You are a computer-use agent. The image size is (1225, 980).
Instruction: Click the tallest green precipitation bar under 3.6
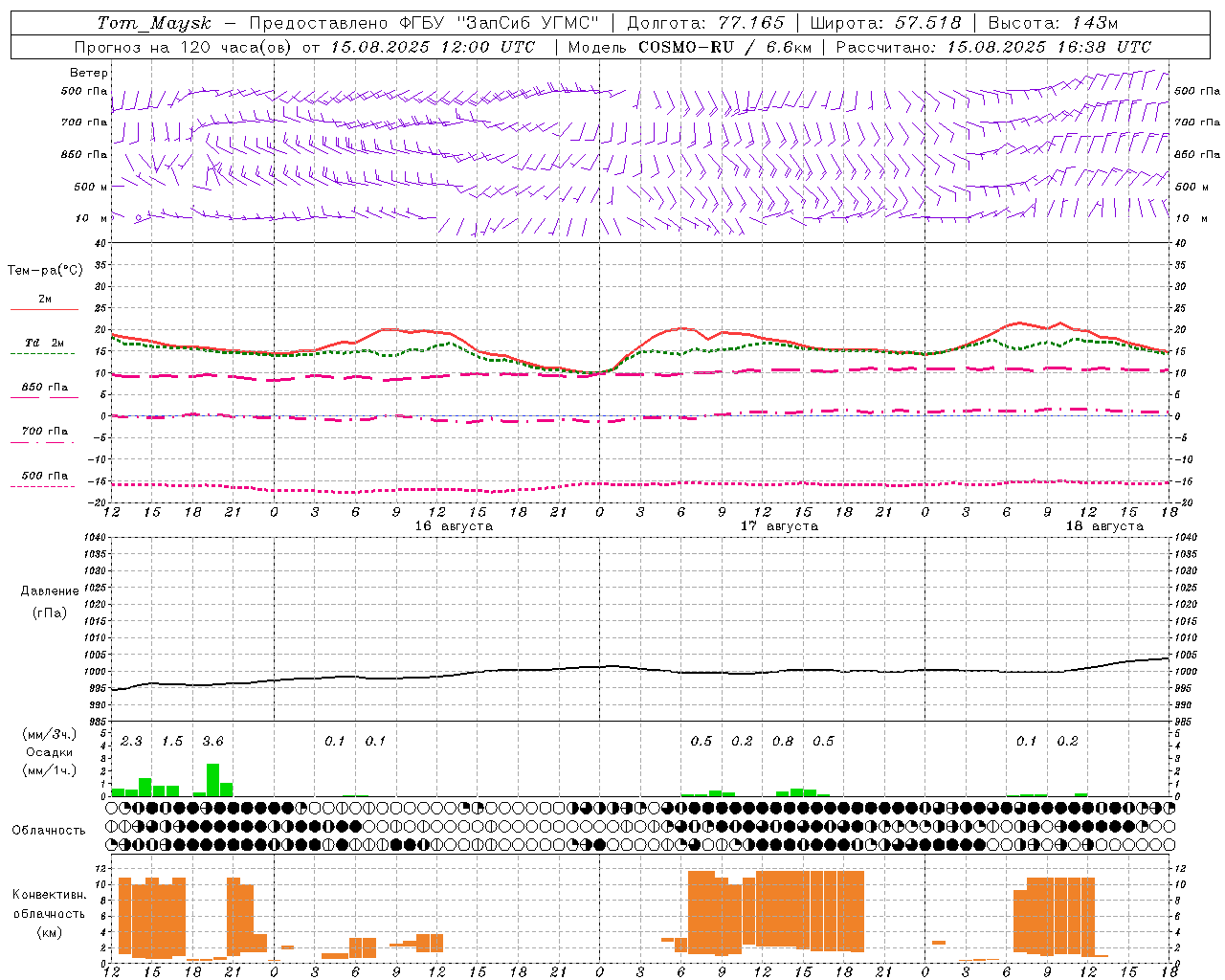(x=213, y=780)
